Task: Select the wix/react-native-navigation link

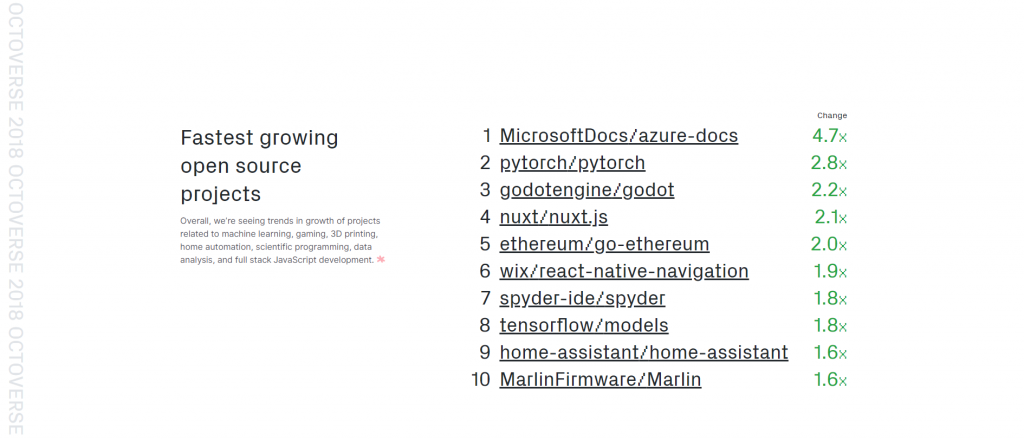Action: click(x=624, y=271)
